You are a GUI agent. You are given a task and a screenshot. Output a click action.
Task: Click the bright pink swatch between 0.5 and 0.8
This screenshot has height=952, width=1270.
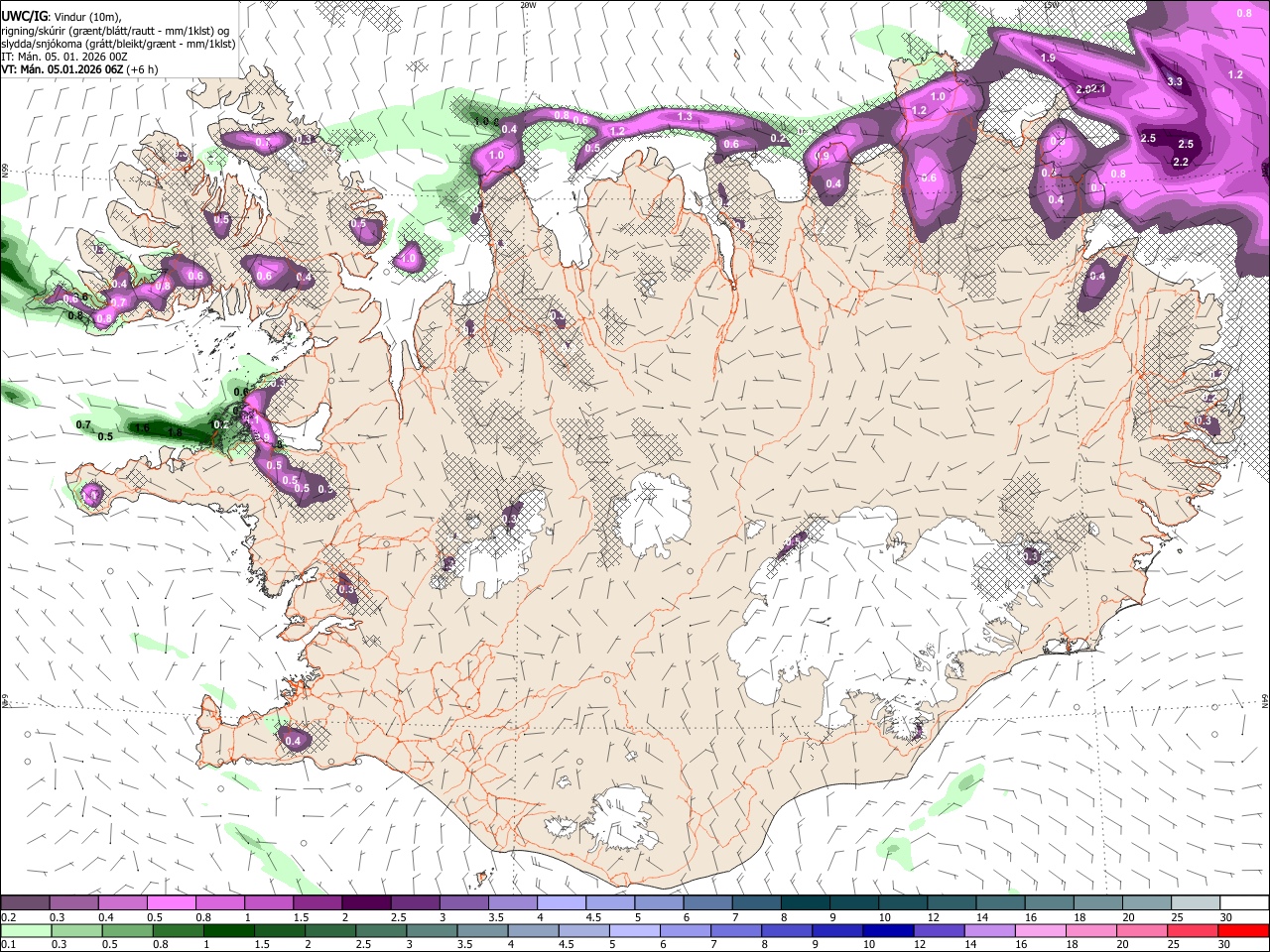(x=171, y=903)
